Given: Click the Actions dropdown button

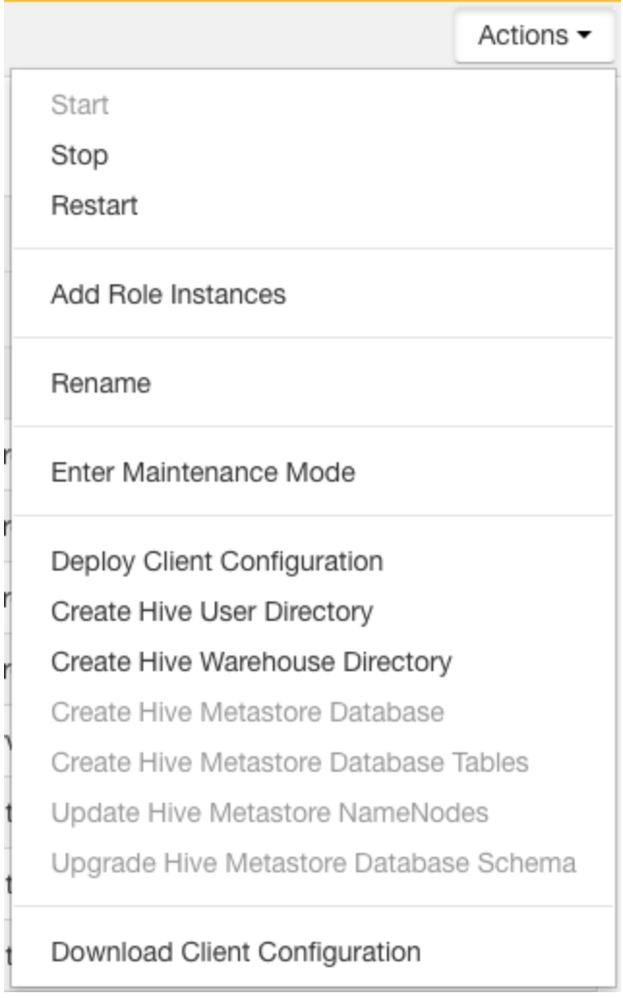Looking at the screenshot, I should [535, 36].
